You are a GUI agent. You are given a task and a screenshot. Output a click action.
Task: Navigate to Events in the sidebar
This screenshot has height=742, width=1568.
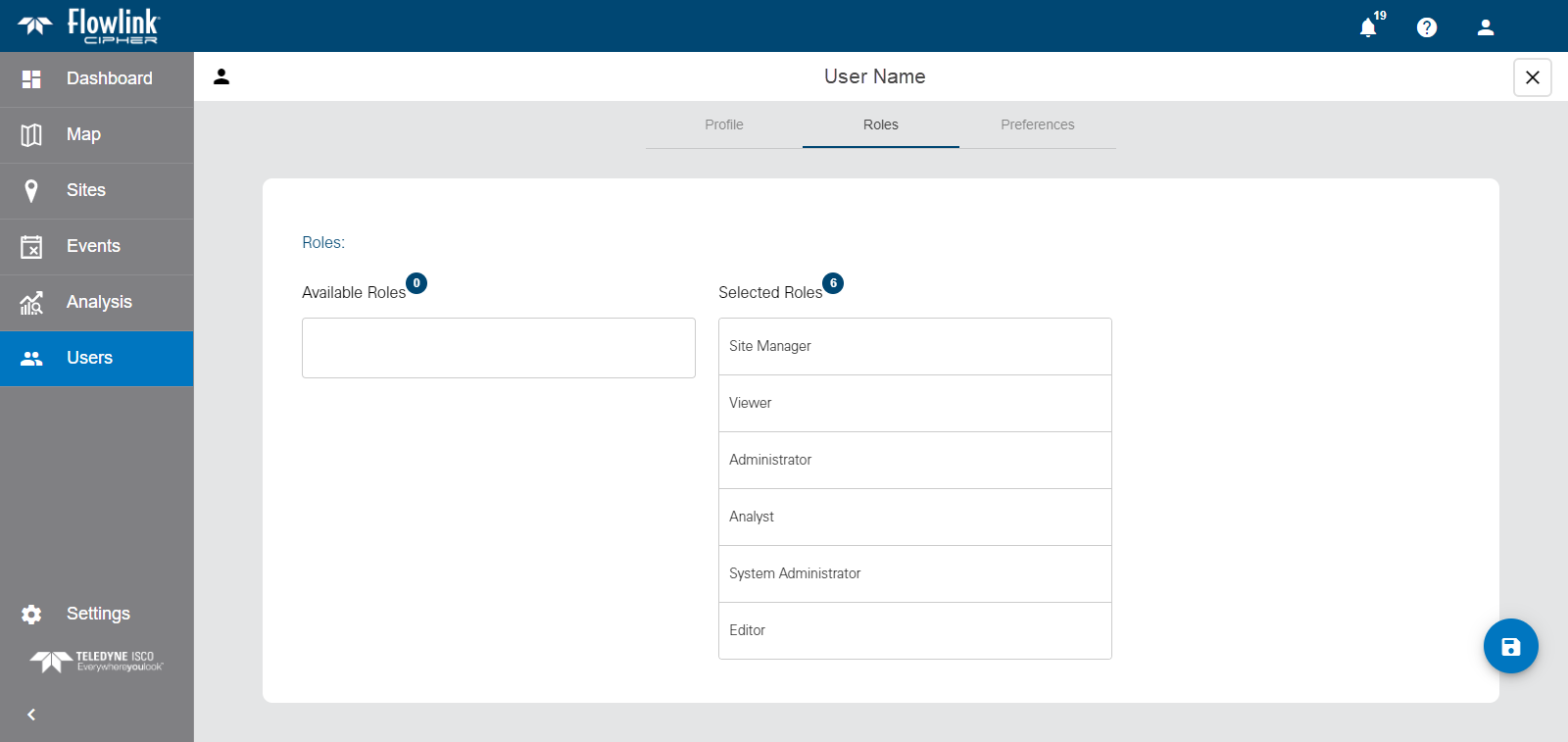tap(96, 246)
